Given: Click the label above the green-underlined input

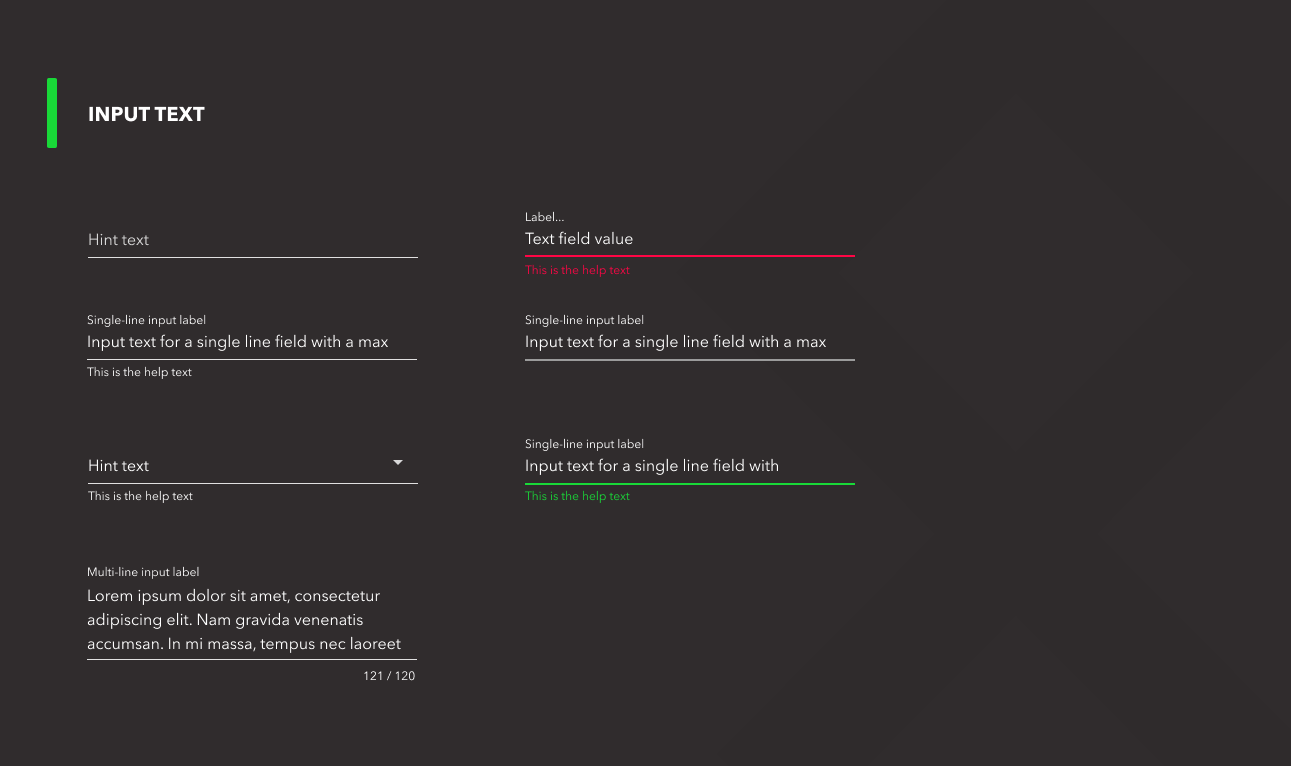Looking at the screenshot, I should [x=584, y=444].
